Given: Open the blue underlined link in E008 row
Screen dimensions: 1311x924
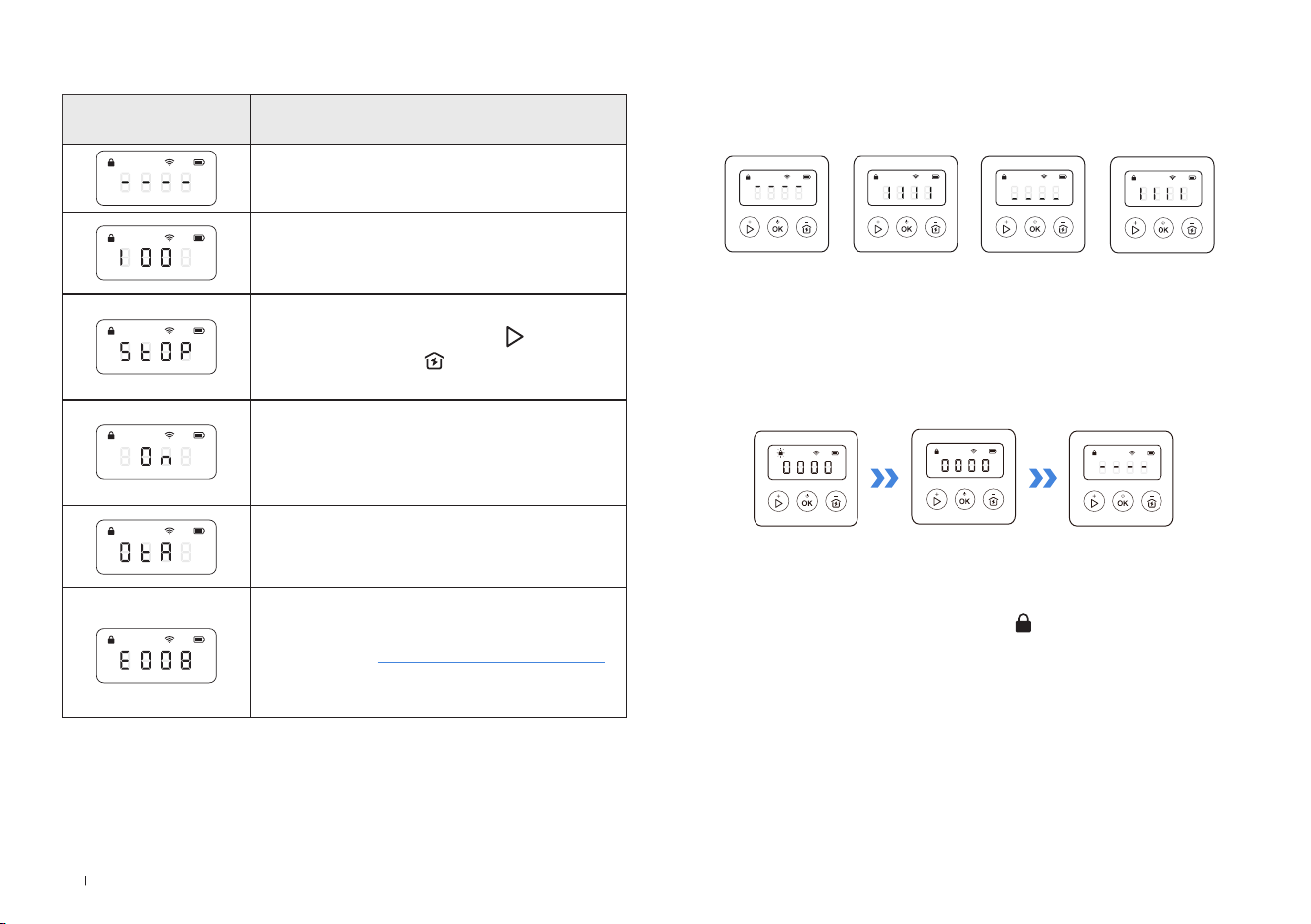Looking at the screenshot, I should pyautogui.click(x=491, y=662).
